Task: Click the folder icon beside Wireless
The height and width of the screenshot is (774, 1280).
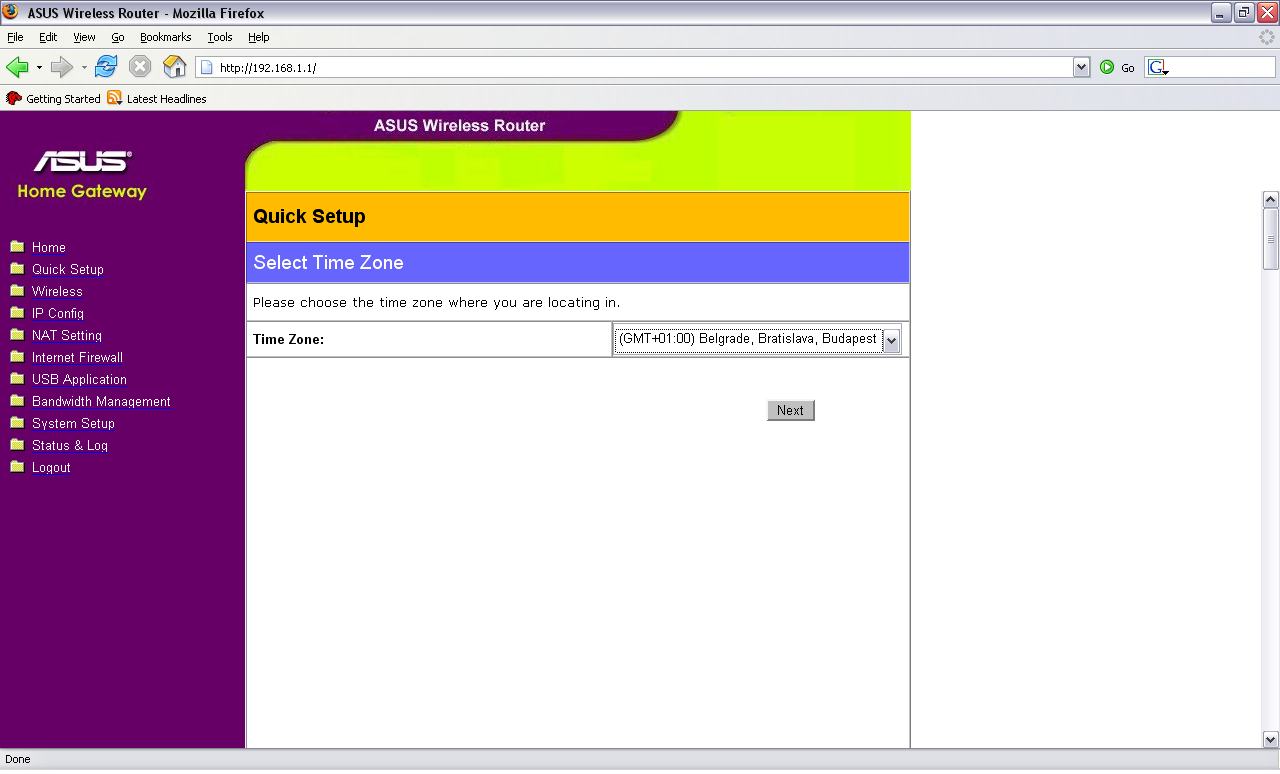Action: (17, 291)
